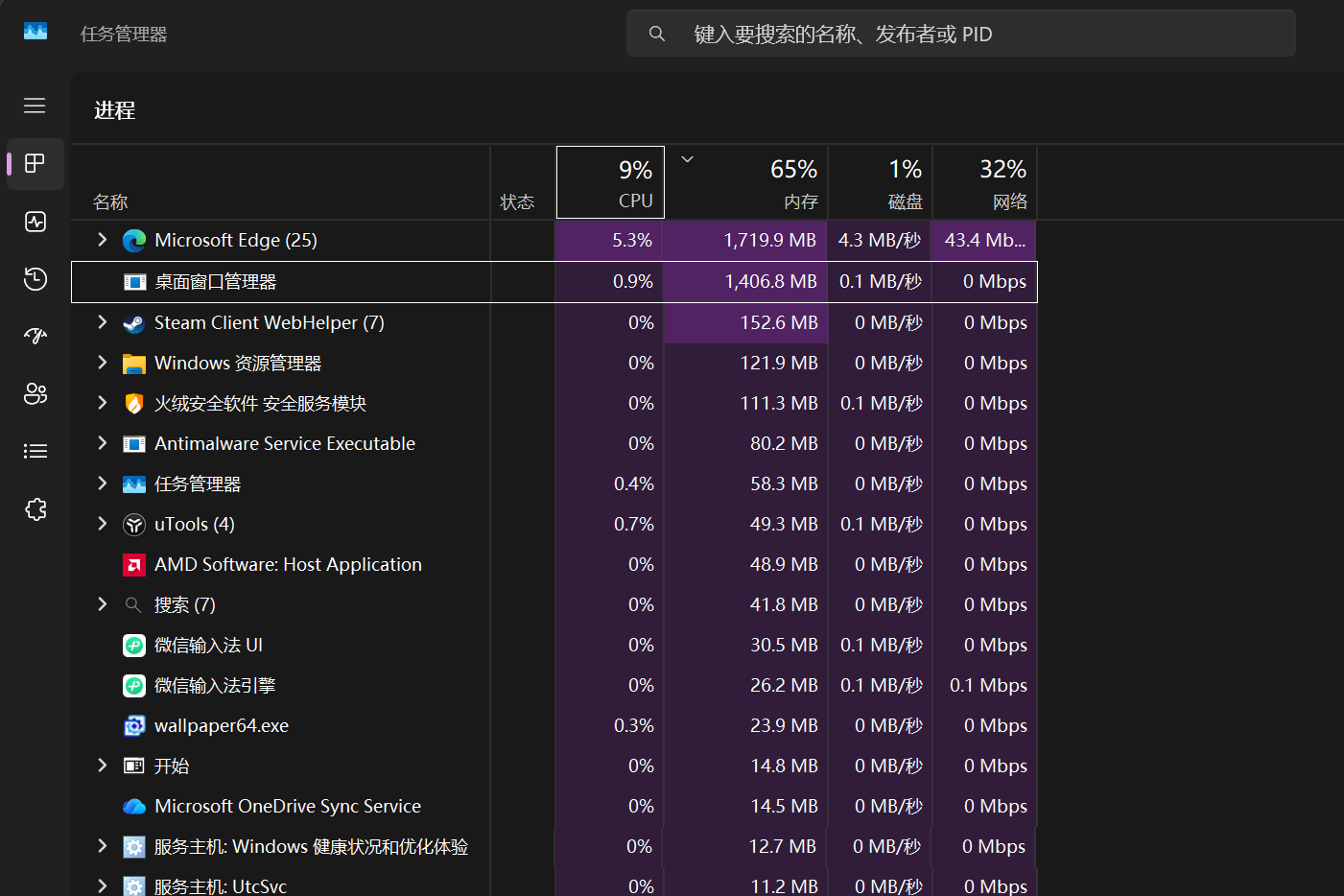1344x896 pixels.
Task: Click the 微信输入法 UI process icon
Action: click(134, 646)
